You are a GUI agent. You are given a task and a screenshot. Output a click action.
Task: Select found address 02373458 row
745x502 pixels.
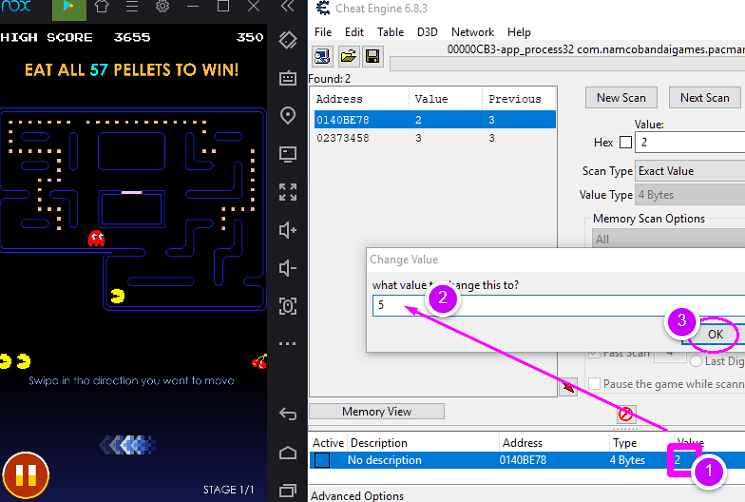(435, 138)
